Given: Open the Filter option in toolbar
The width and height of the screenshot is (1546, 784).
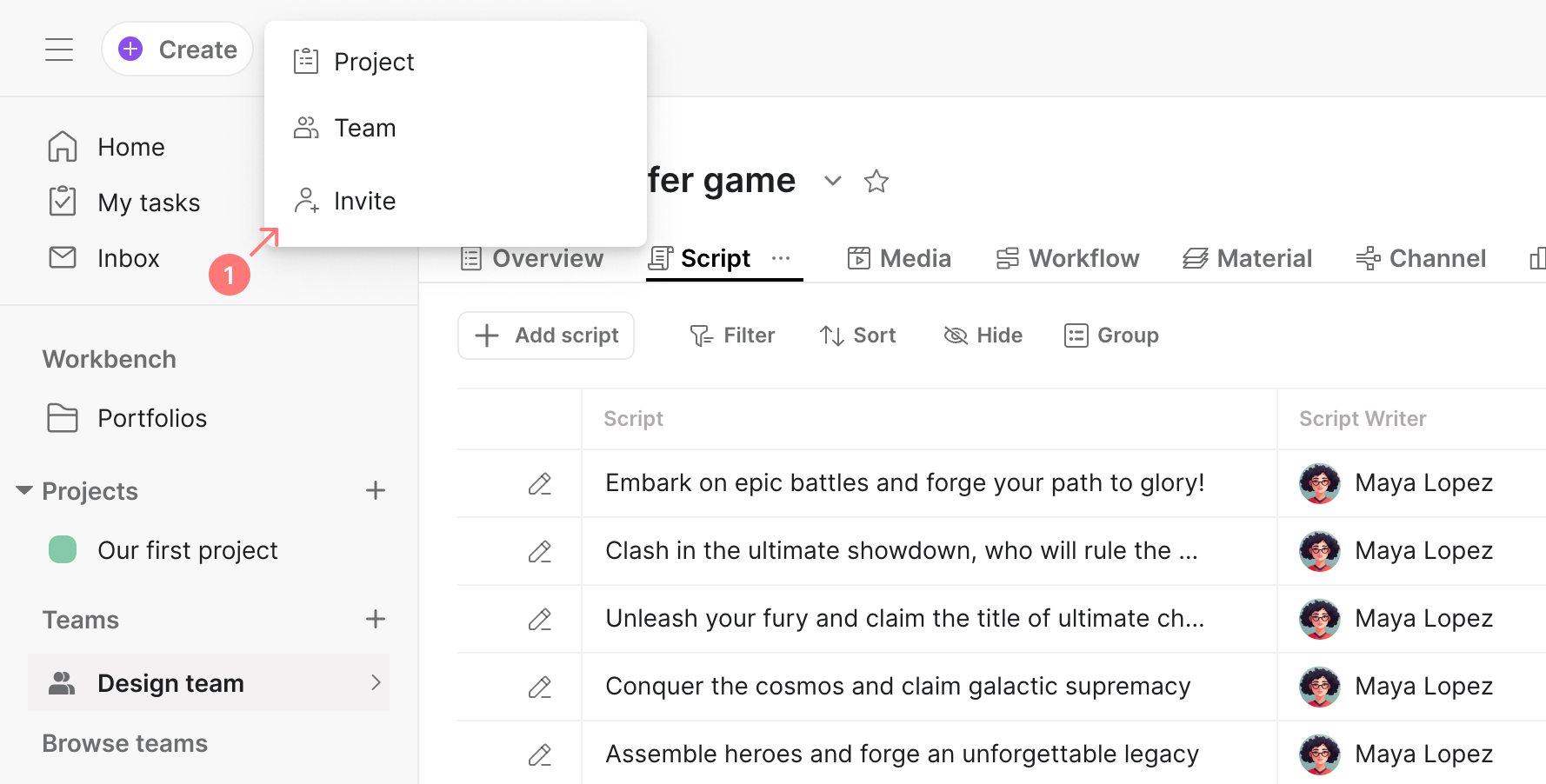Looking at the screenshot, I should pyautogui.click(x=732, y=336).
